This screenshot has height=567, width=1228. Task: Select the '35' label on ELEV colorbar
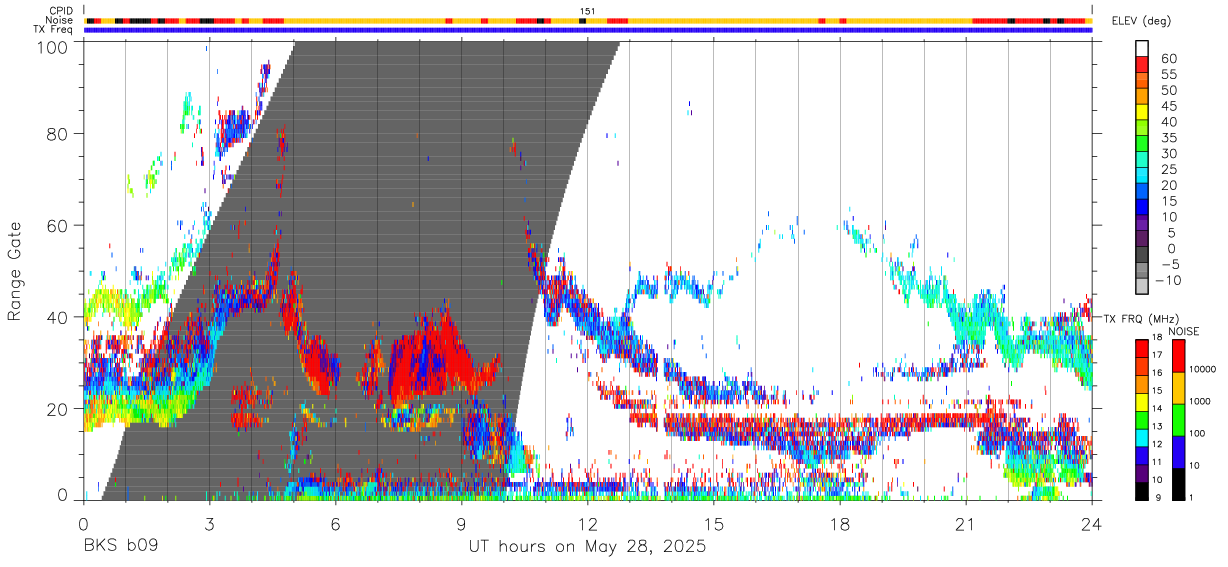[1169, 138]
